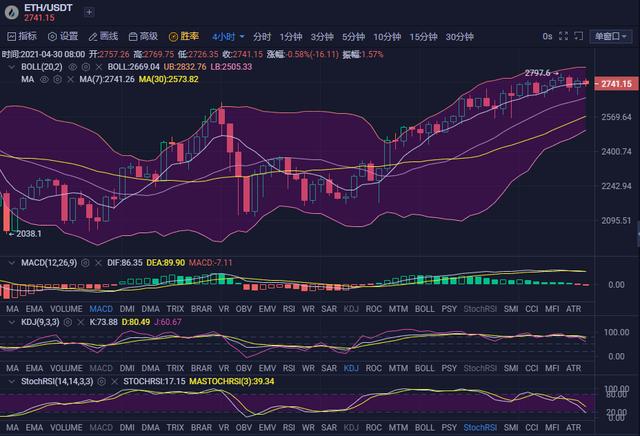The width and height of the screenshot is (640, 436).
Task: Open settings gear for BOLL indicator
Action: 86,67
